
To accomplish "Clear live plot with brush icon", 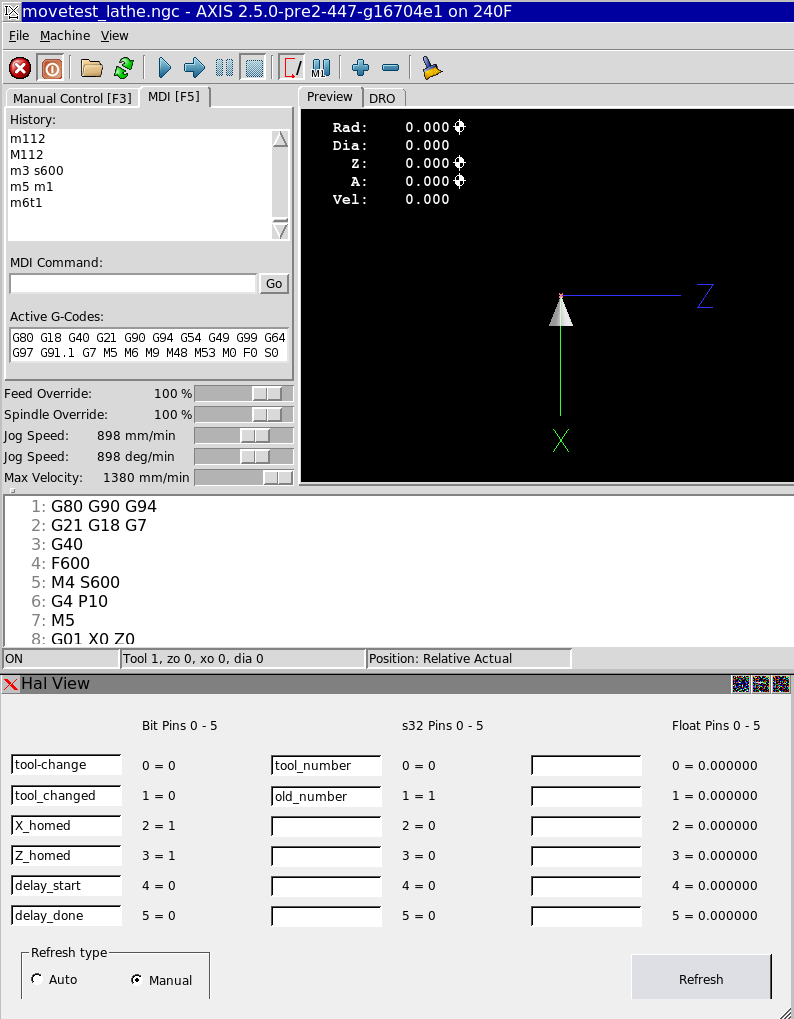I will click(x=431, y=68).
